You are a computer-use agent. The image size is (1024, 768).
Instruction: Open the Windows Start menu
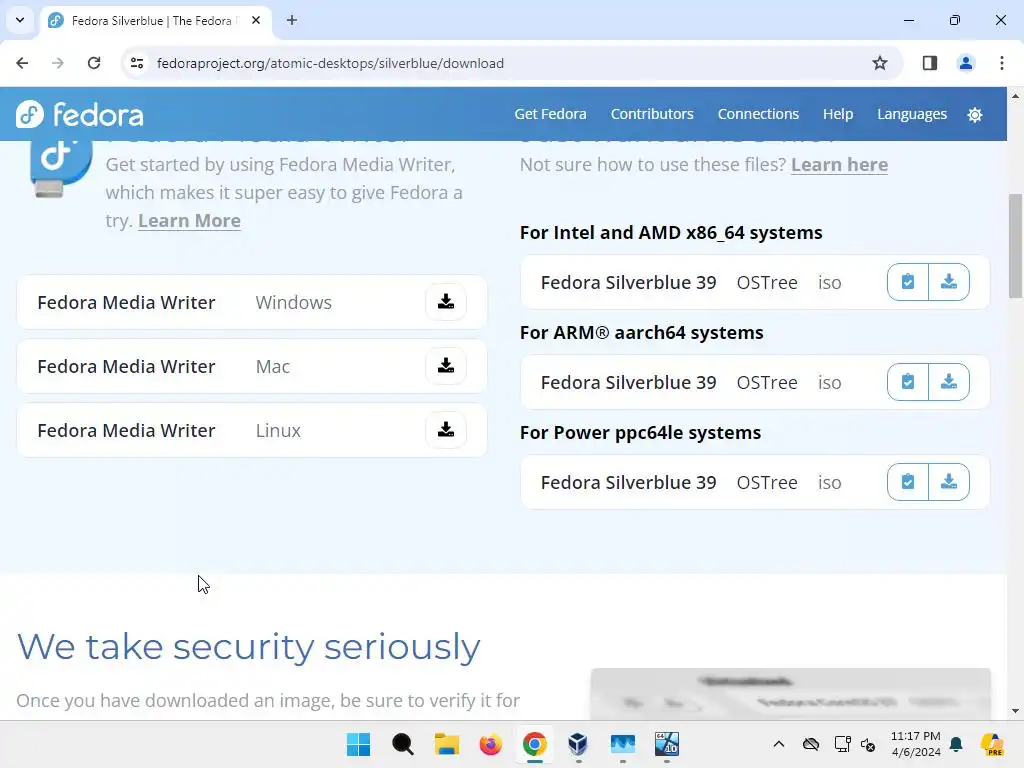(x=358, y=744)
